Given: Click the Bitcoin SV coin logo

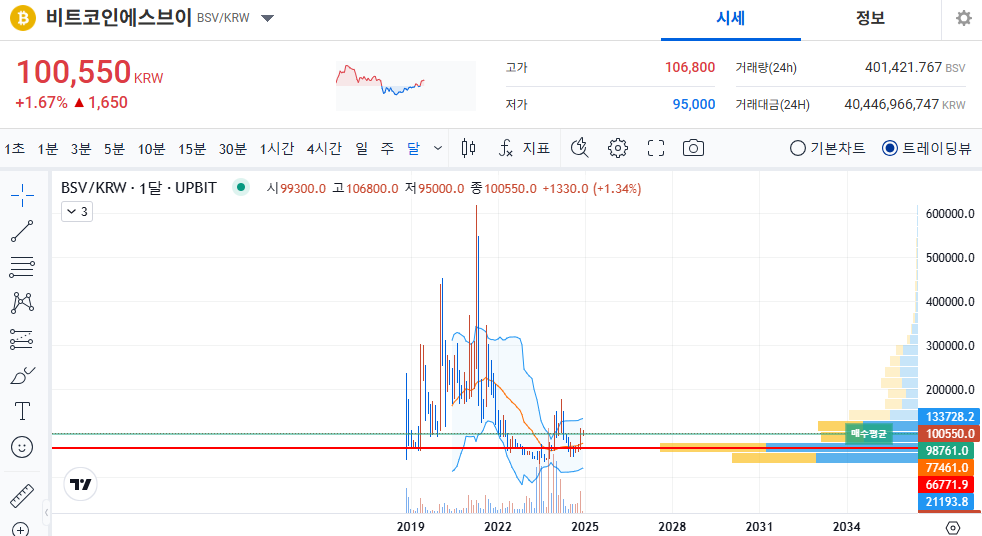Looking at the screenshot, I should click(23, 18).
